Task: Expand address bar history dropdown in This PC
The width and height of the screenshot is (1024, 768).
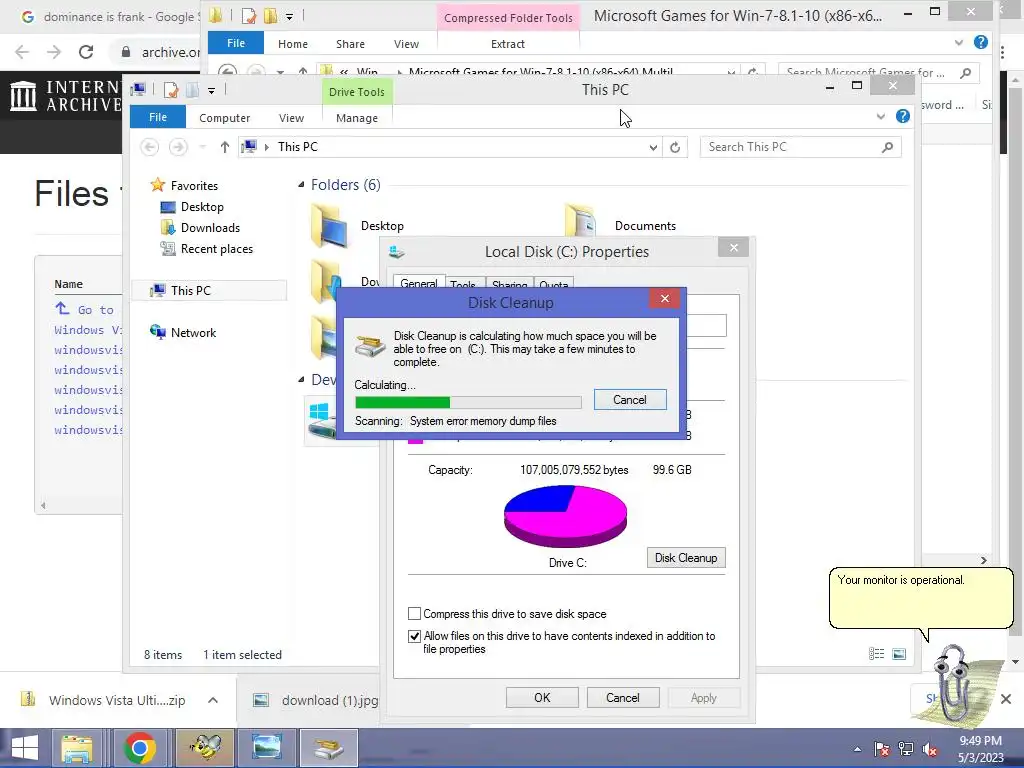Action: (652, 148)
